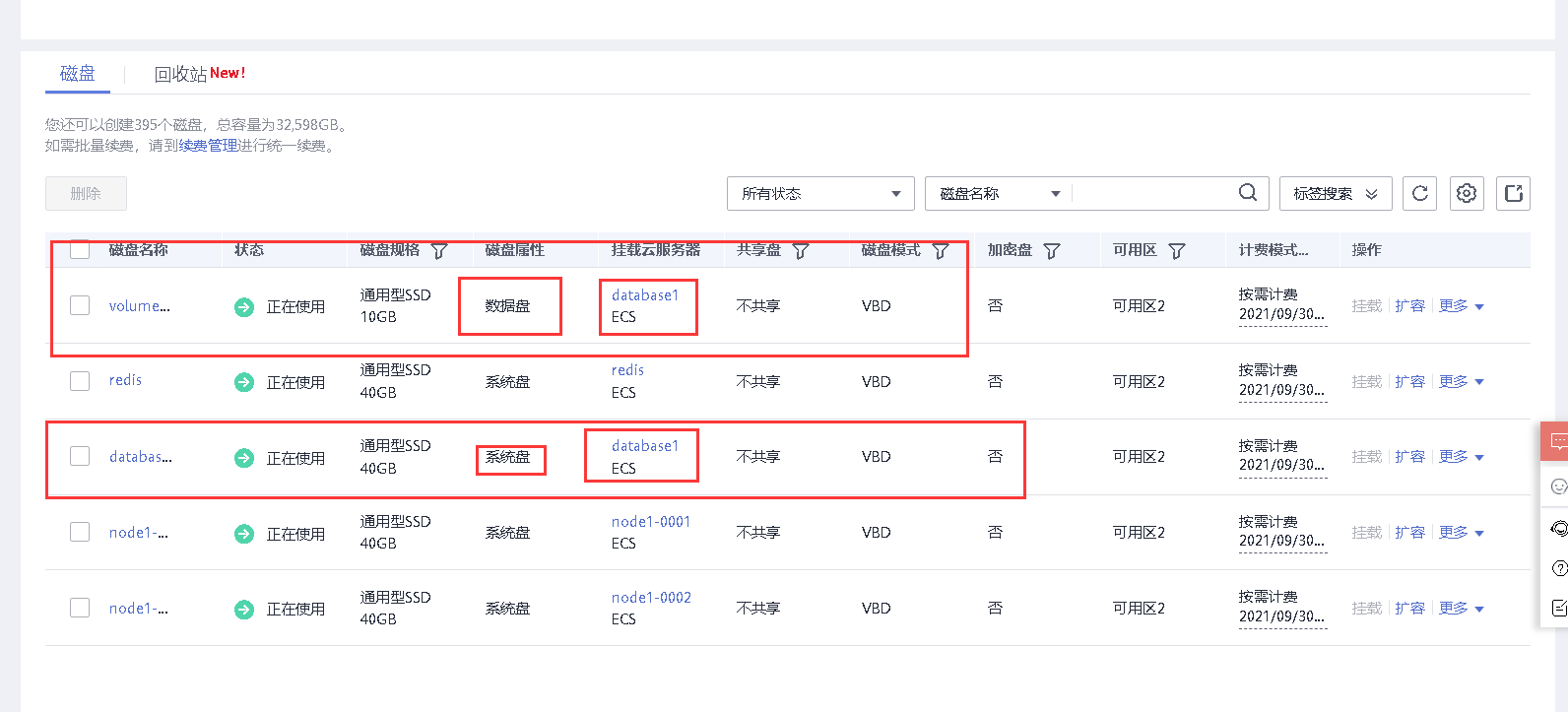1568x712 pixels.
Task: Click the disk name search input field
Action: pyautogui.click(x=1152, y=193)
